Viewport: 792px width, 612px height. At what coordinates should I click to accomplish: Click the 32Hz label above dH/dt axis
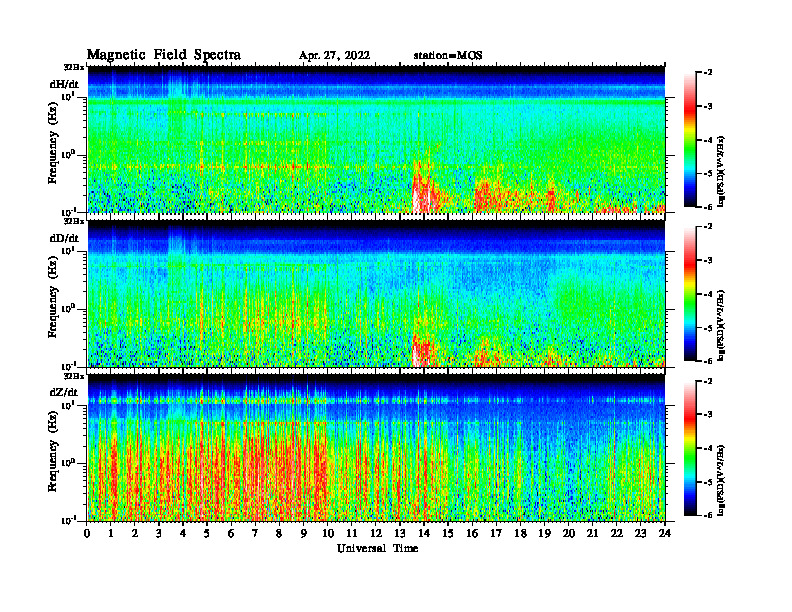[74, 67]
